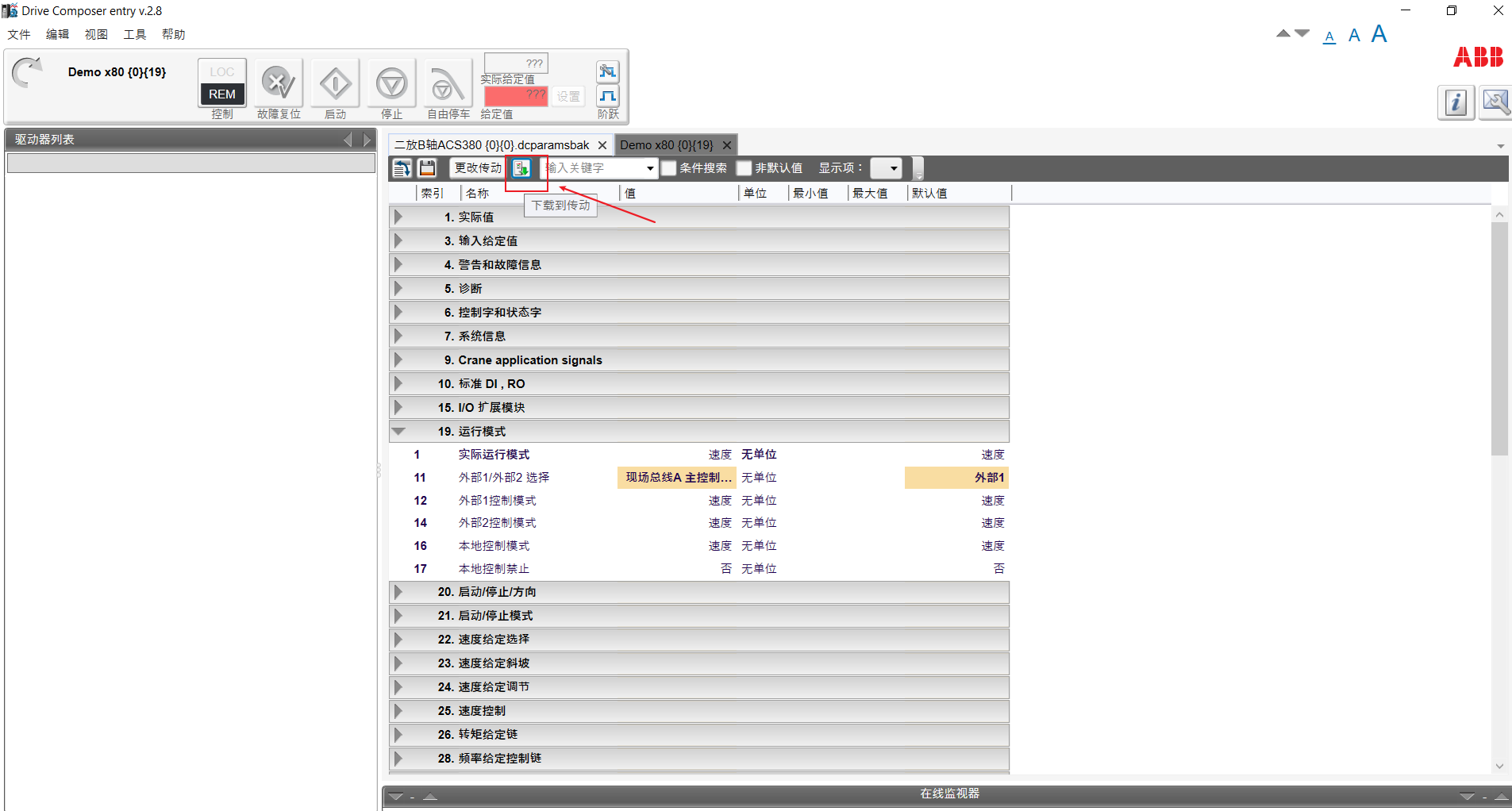Click the refresh parameters icon in parameter toolbar
The image size is (1512, 811).
(x=402, y=168)
